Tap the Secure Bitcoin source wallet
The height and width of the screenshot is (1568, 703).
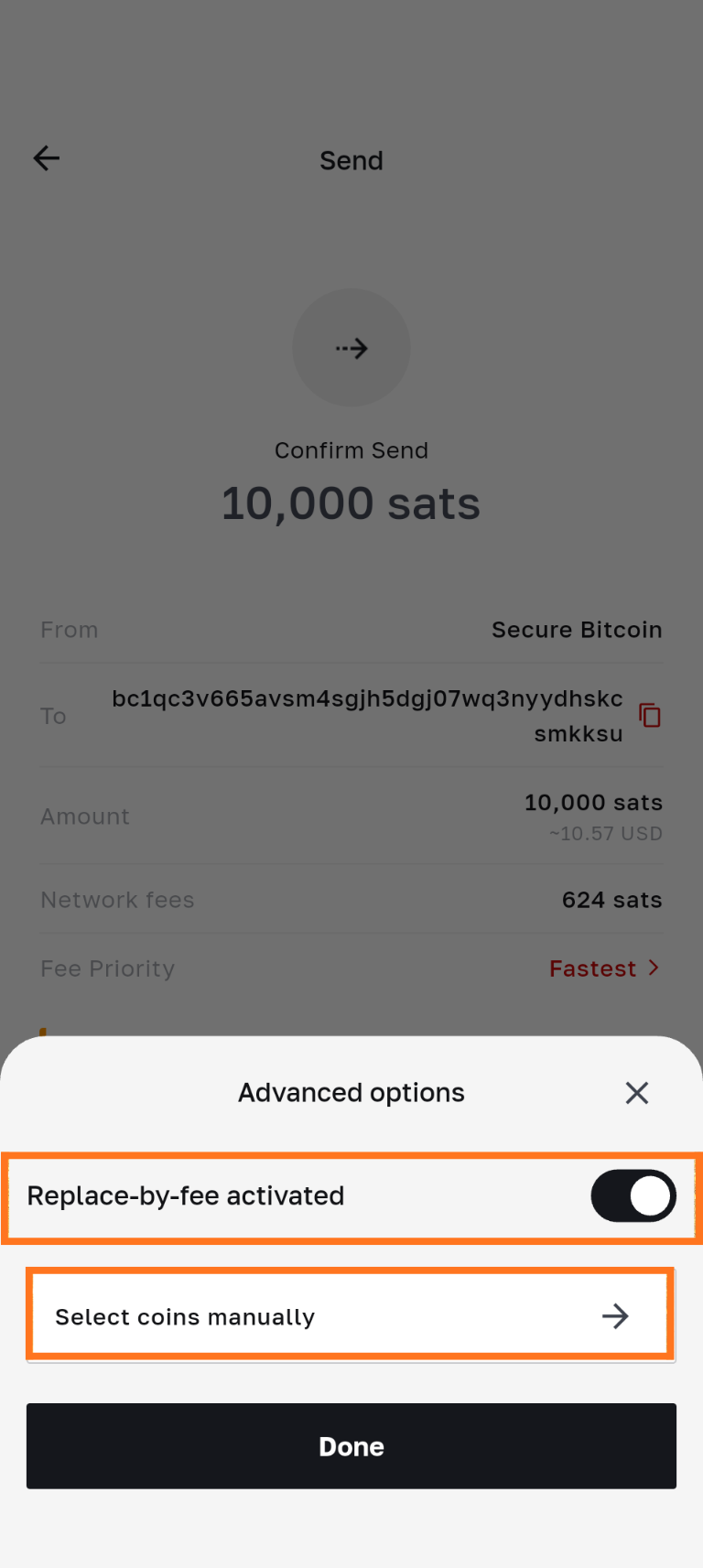(x=577, y=630)
